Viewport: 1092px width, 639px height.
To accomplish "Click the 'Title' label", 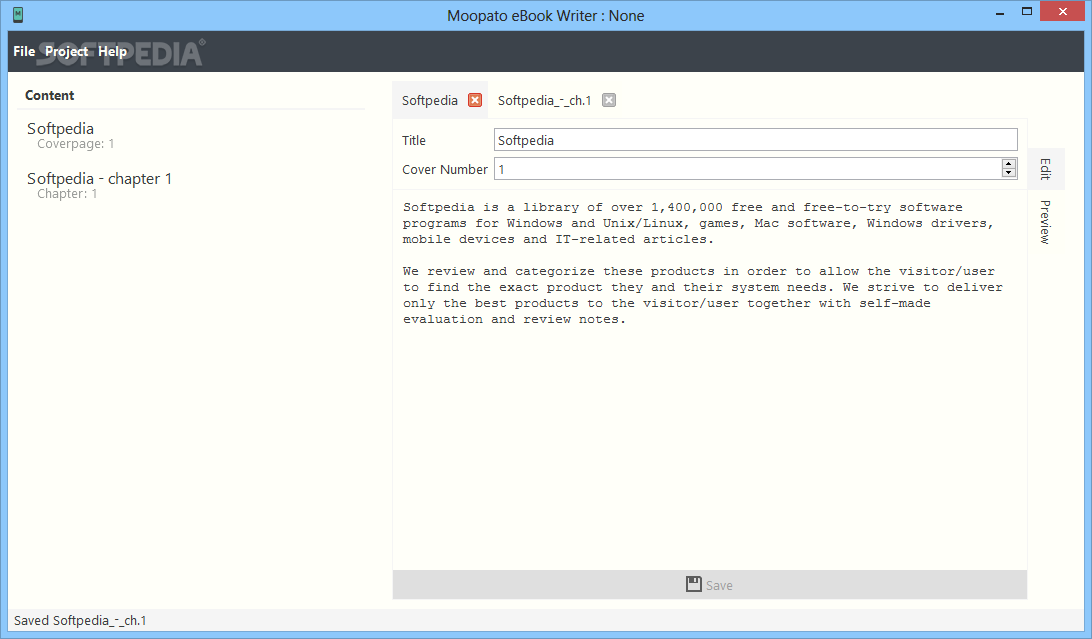I will [x=414, y=140].
